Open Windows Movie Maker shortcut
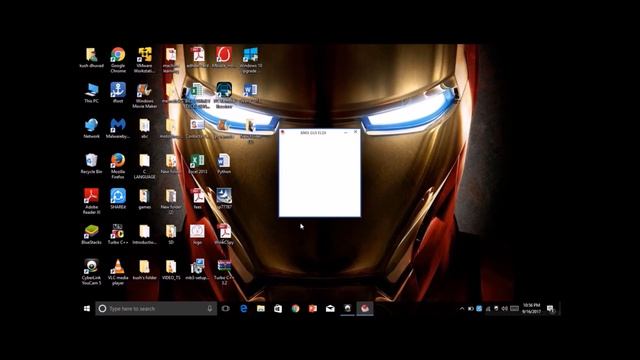Screen dimensions: 640x360 144,95
